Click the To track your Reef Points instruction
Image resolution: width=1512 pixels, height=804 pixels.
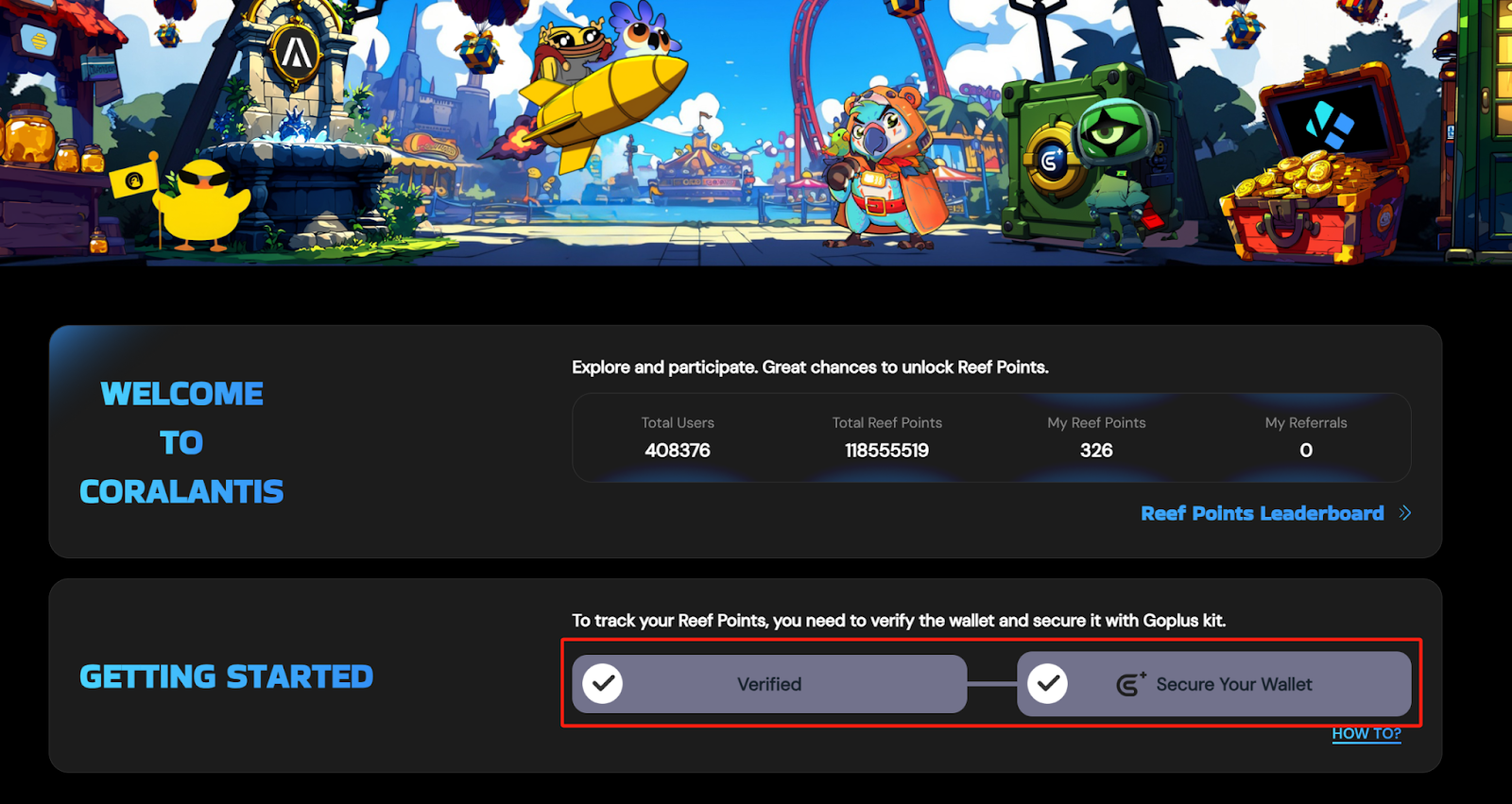click(899, 621)
